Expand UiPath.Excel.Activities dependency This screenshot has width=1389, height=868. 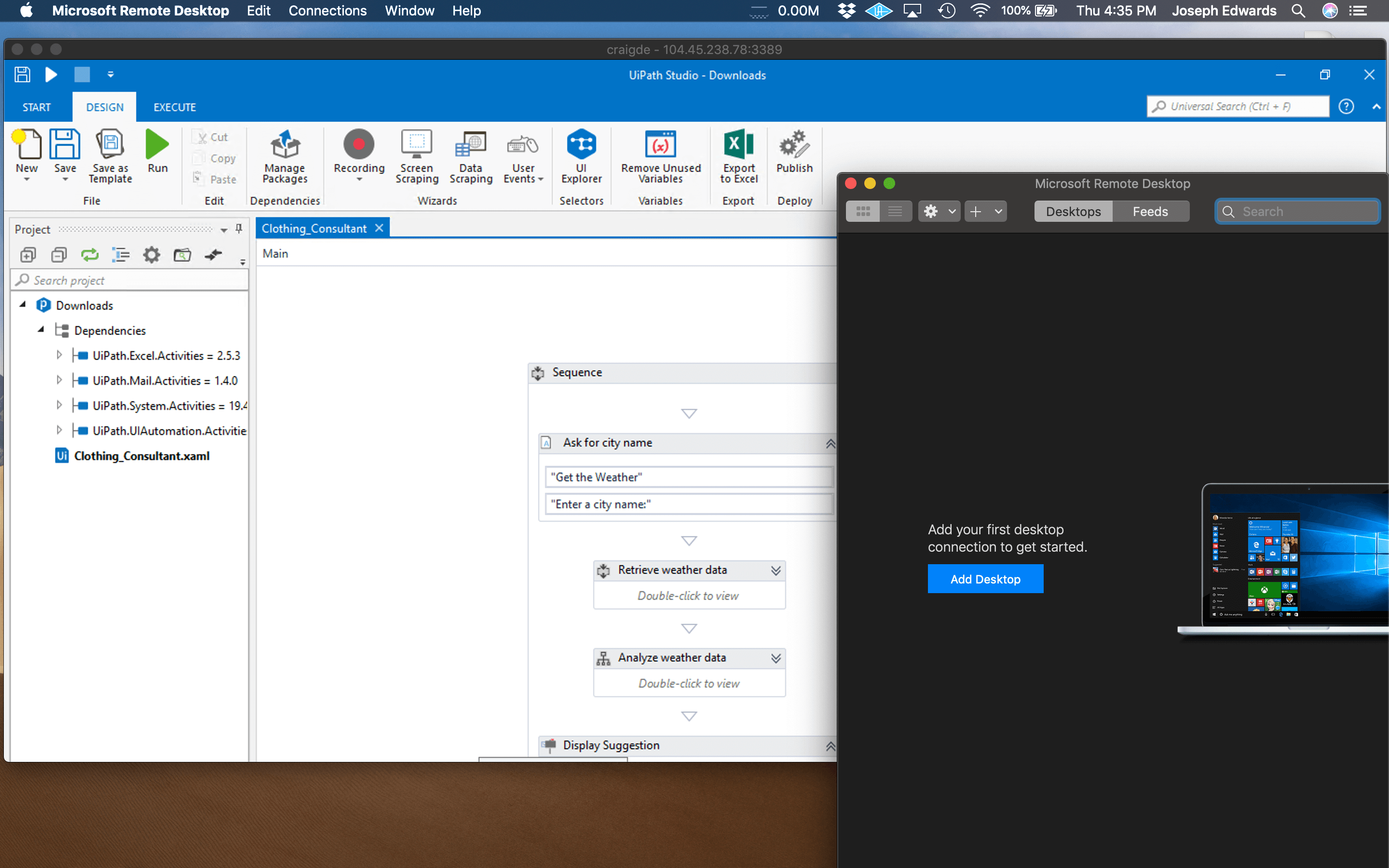(59, 355)
